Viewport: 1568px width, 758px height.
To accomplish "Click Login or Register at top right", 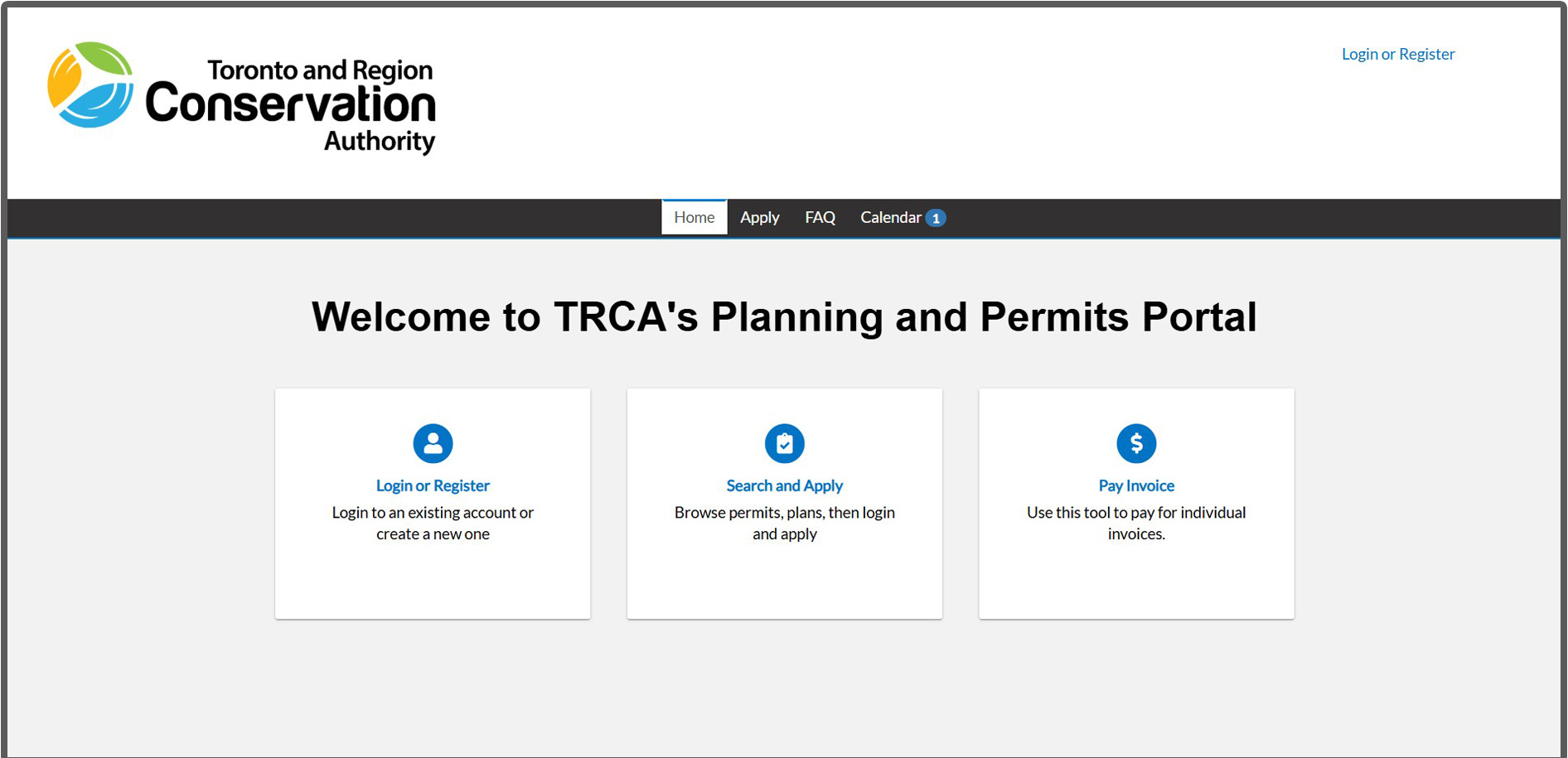I will (1397, 54).
